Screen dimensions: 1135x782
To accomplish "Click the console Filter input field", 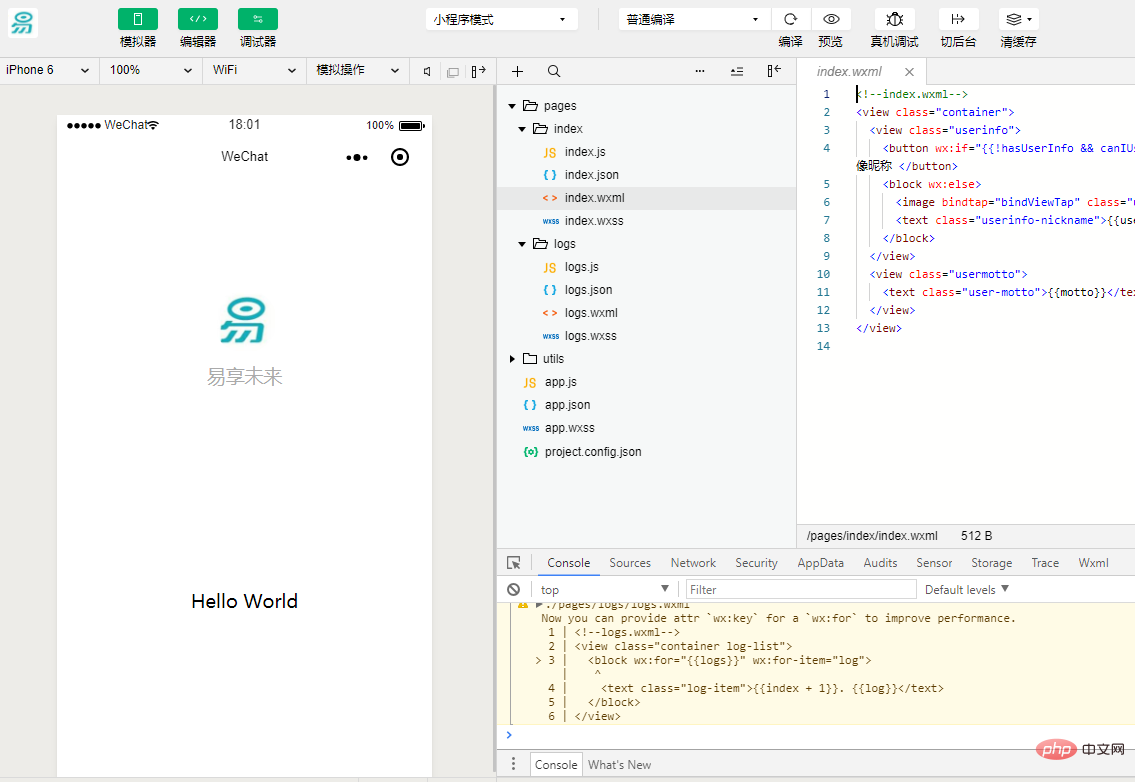I will (x=801, y=589).
